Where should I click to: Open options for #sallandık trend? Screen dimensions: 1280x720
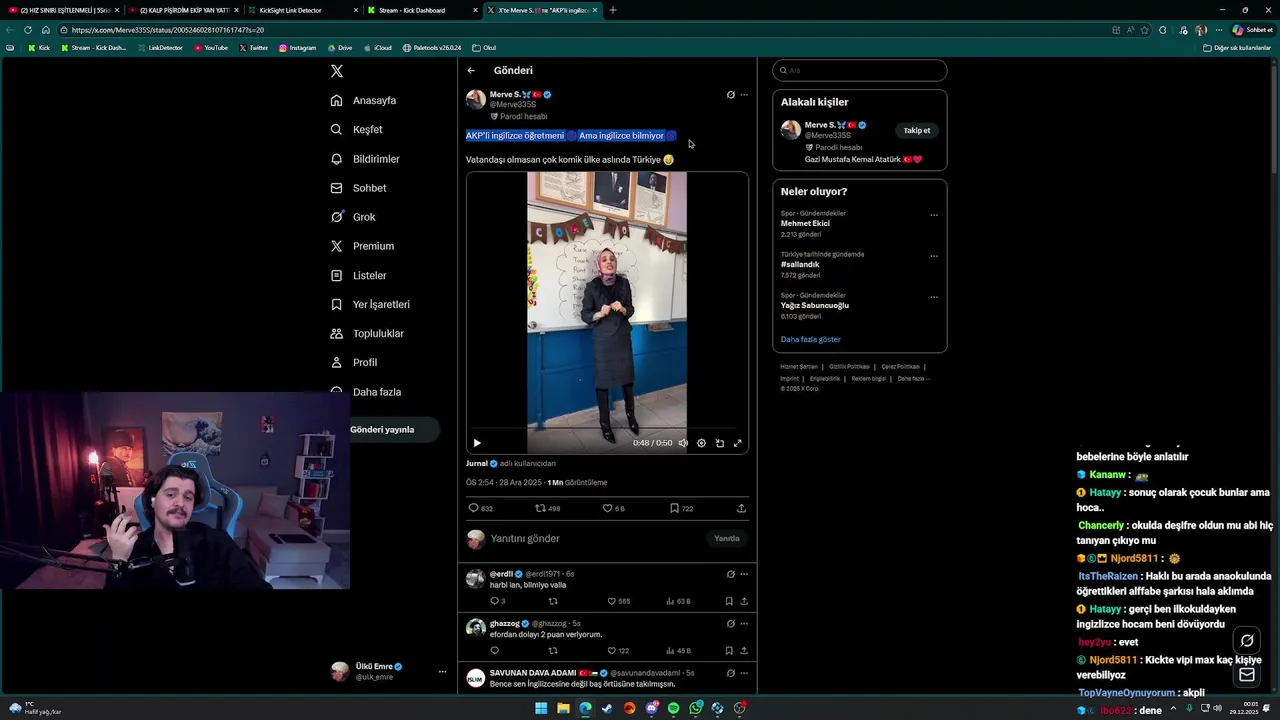pyautogui.click(x=934, y=256)
